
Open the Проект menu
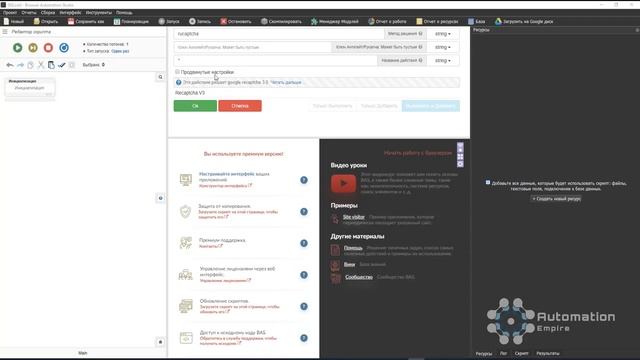[x=10, y=13]
